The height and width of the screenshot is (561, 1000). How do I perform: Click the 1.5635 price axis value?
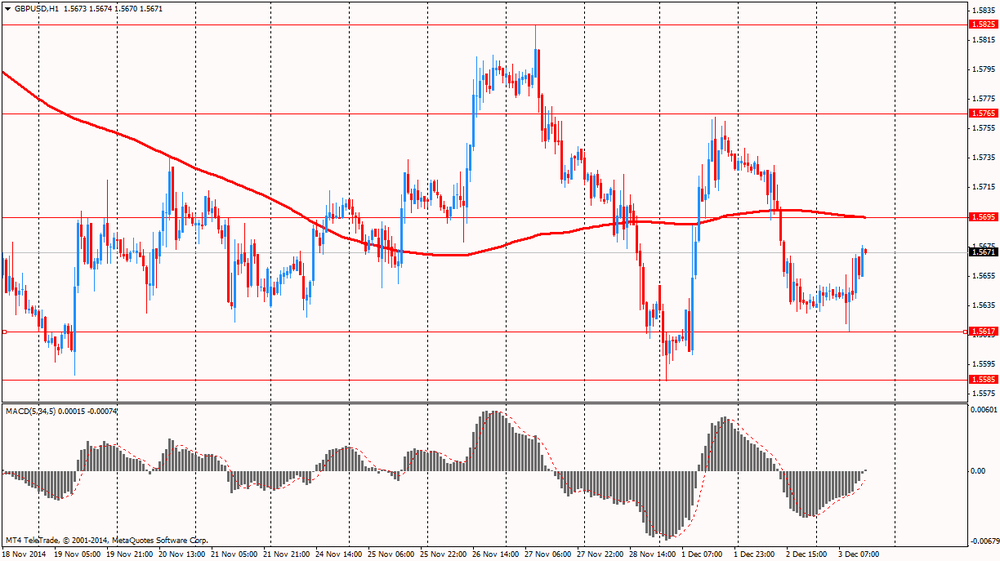[984, 305]
